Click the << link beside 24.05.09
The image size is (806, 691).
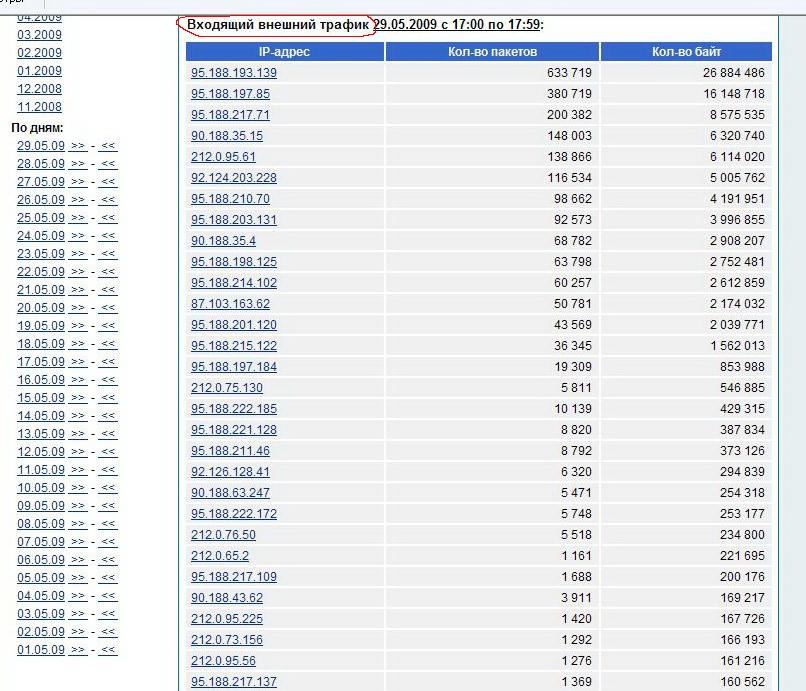tap(108, 236)
